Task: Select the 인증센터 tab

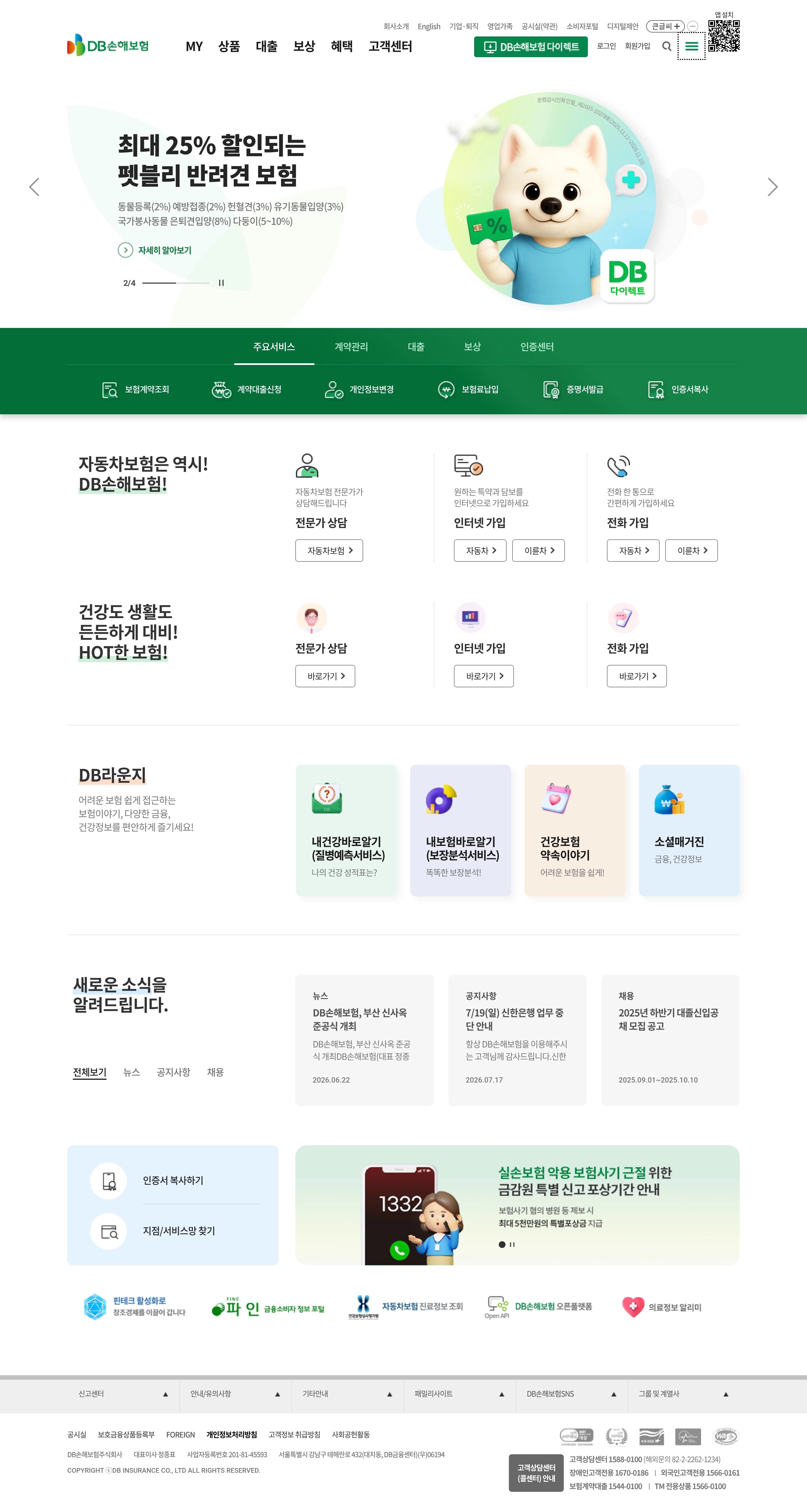Action: tap(537, 347)
